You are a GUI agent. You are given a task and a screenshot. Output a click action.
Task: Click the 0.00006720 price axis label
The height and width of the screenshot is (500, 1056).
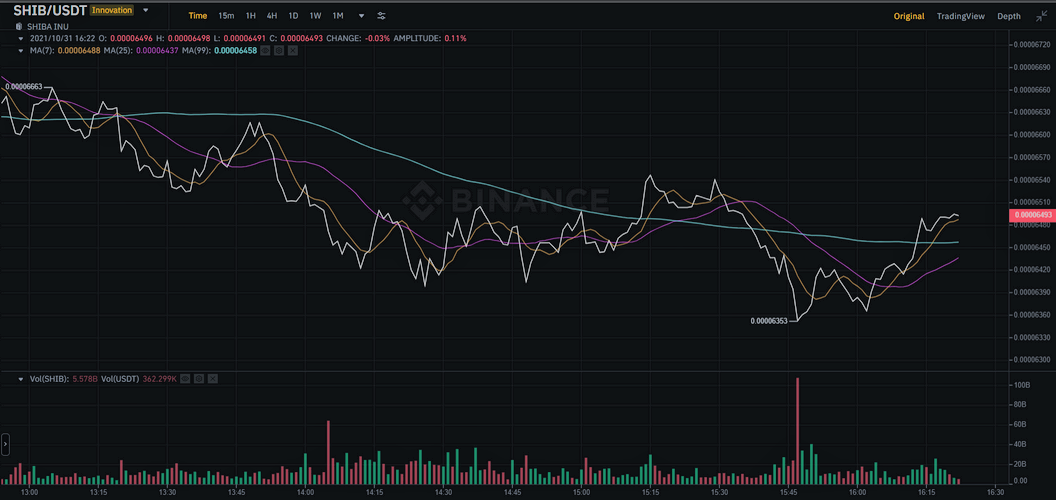click(1032, 44)
